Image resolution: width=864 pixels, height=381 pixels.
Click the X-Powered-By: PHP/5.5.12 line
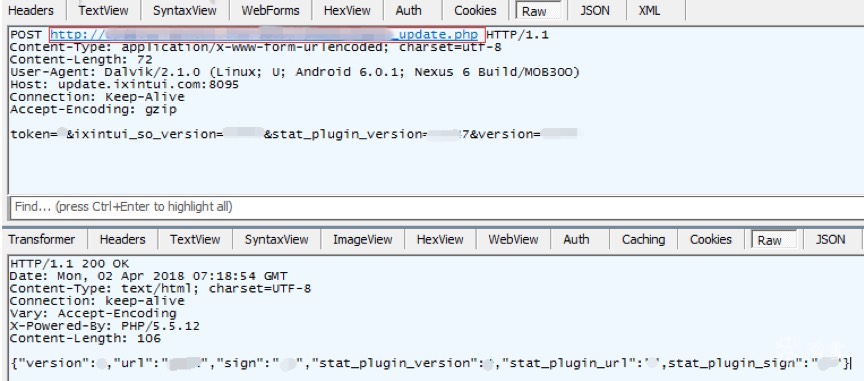(105, 326)
